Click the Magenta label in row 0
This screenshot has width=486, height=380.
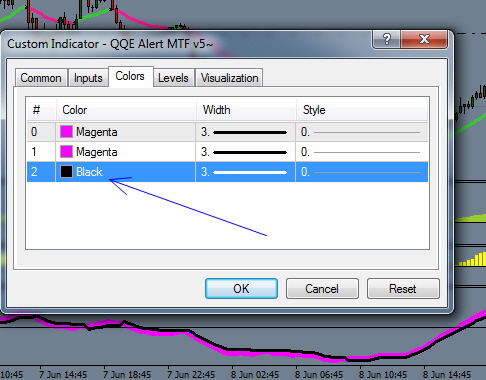tap(97, 132)
